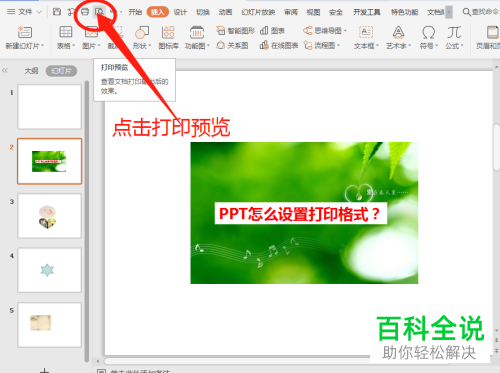Open the 文件 (File) menu

25,12
